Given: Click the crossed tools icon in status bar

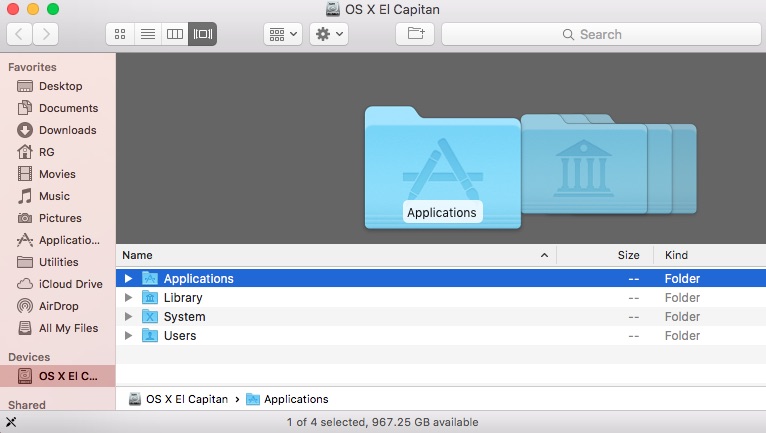Looking at the screenshot, I should coord(11,422).
